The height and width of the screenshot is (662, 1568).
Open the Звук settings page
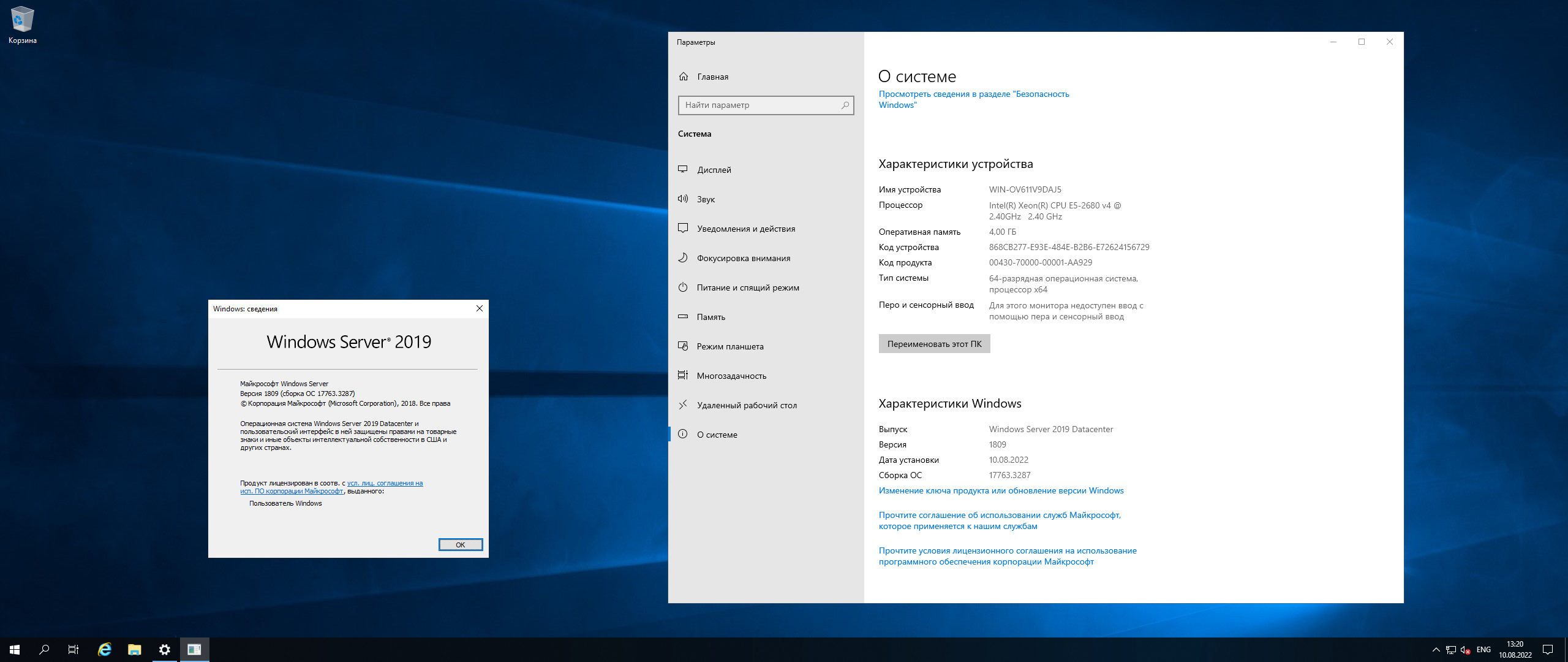coord(766,199)
